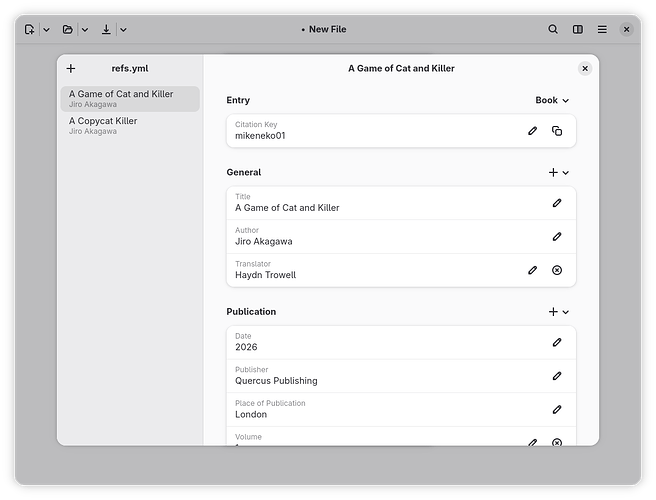The image size is (656, 500).
Task: Toggle the sidebar panel layout icon
Action: (578, 29)
